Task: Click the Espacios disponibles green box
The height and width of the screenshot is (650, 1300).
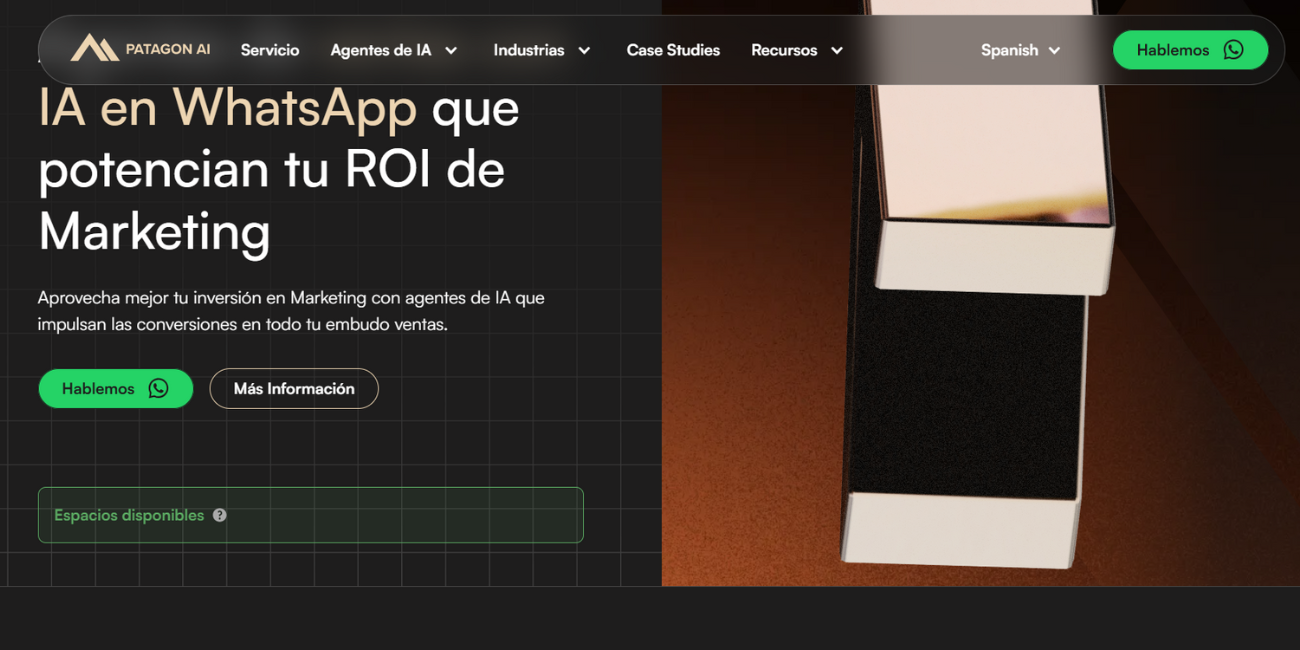Action: [311, 515]
